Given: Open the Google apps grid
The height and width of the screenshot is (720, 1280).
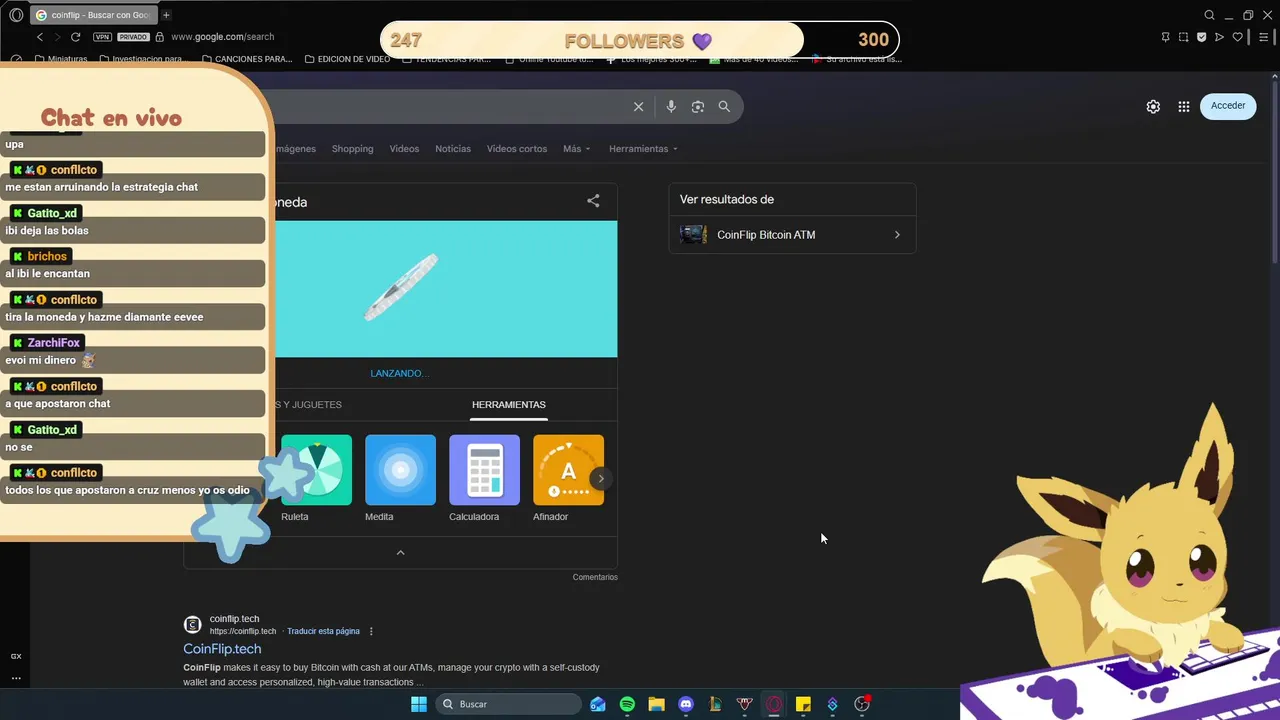Looking at the screenshot, I should point(1184,106).
